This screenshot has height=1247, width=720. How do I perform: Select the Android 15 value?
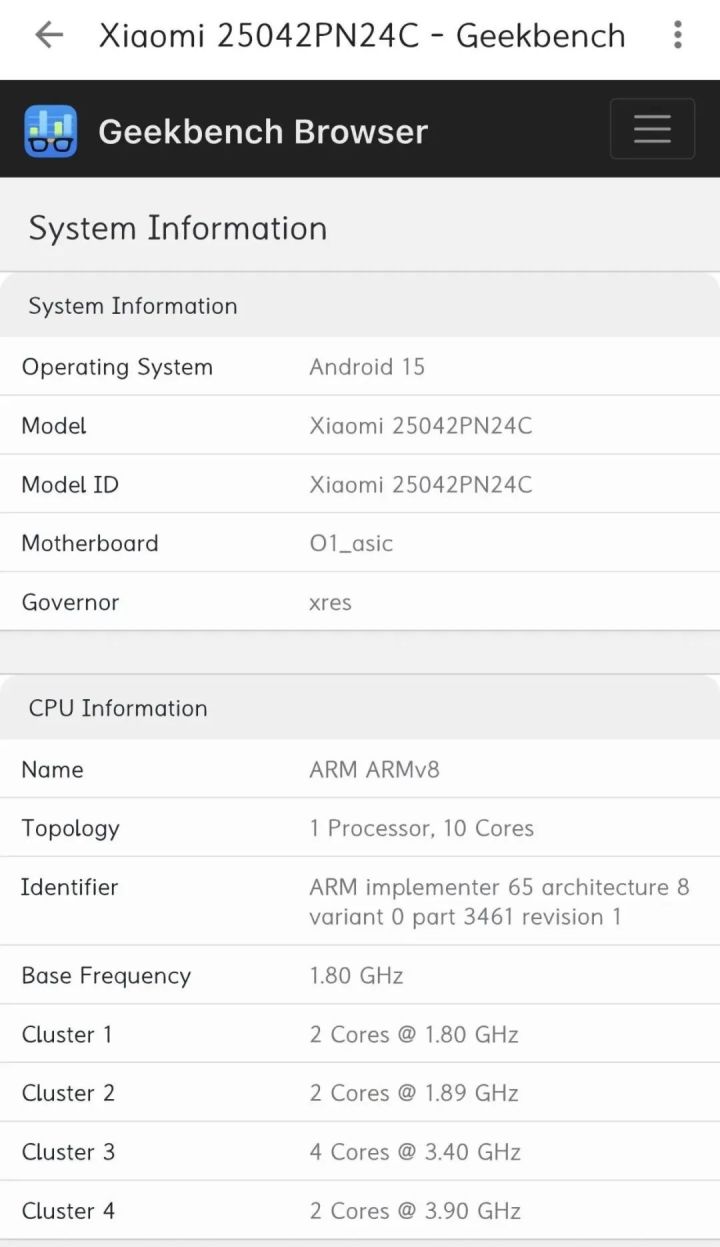[367, 367]
